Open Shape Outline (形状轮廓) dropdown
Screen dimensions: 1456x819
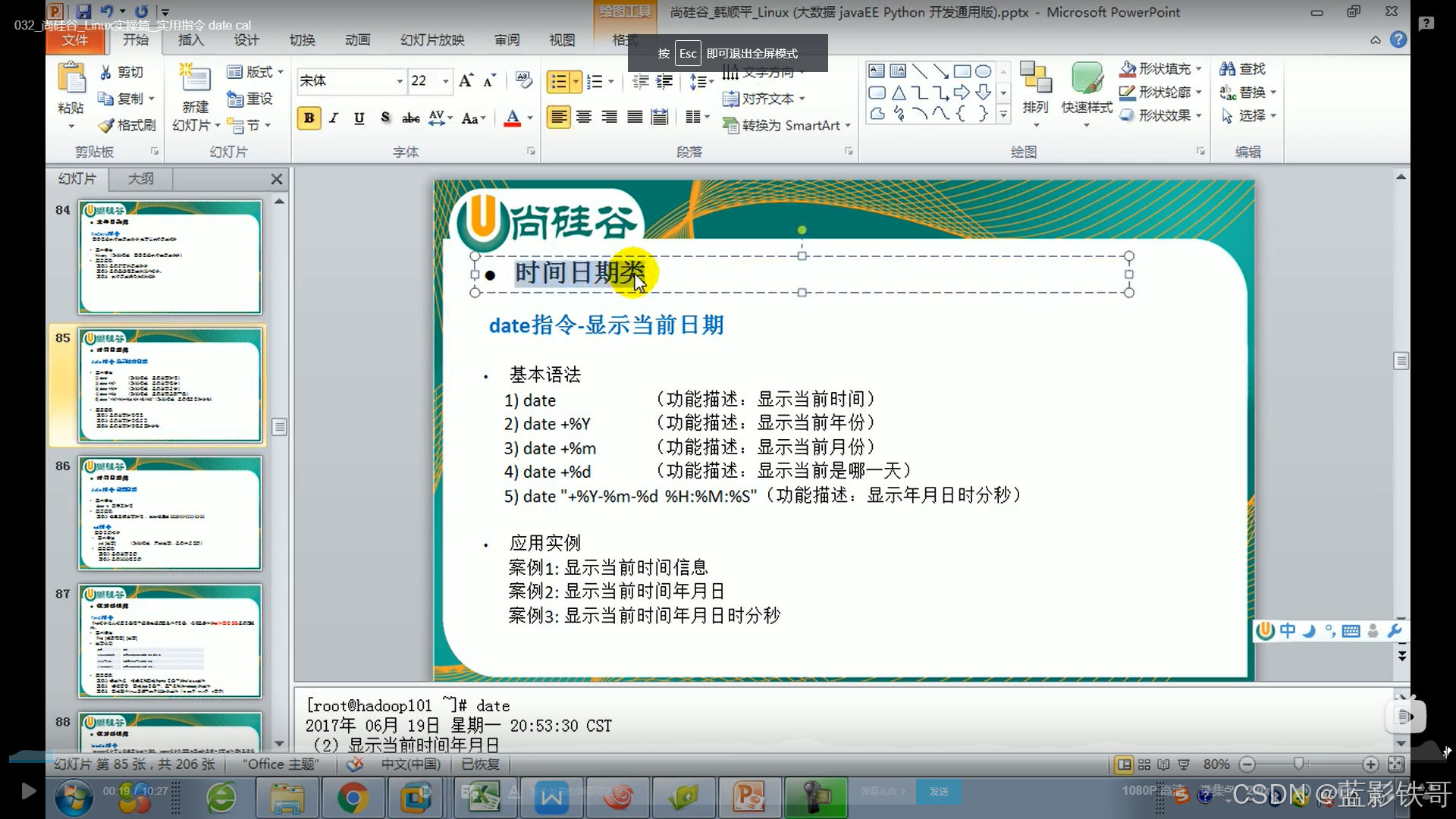(1161, 93)
